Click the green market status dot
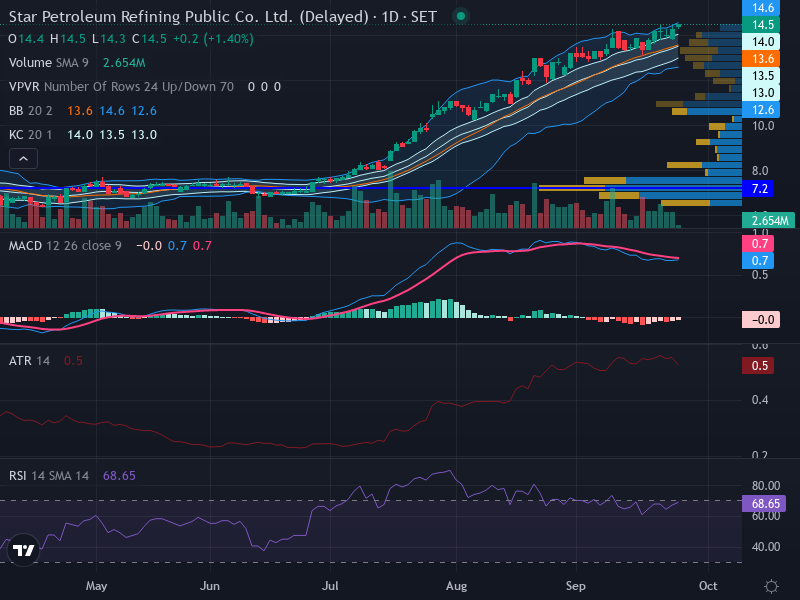Viewport: 800px width, 600px height. pyautogui.click(x=461, y=16)
